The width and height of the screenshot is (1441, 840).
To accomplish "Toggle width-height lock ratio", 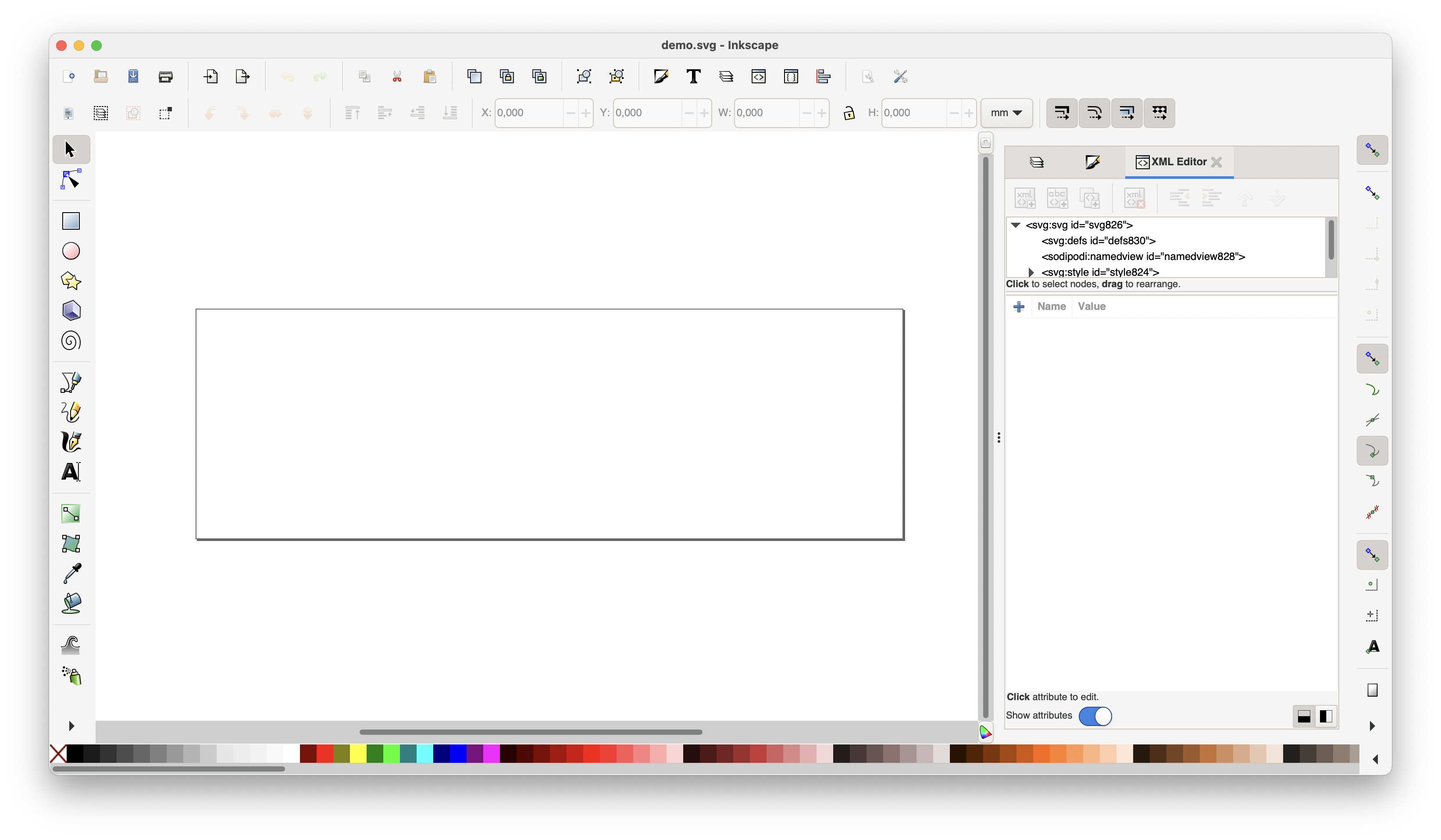I will tap(849, 113).
